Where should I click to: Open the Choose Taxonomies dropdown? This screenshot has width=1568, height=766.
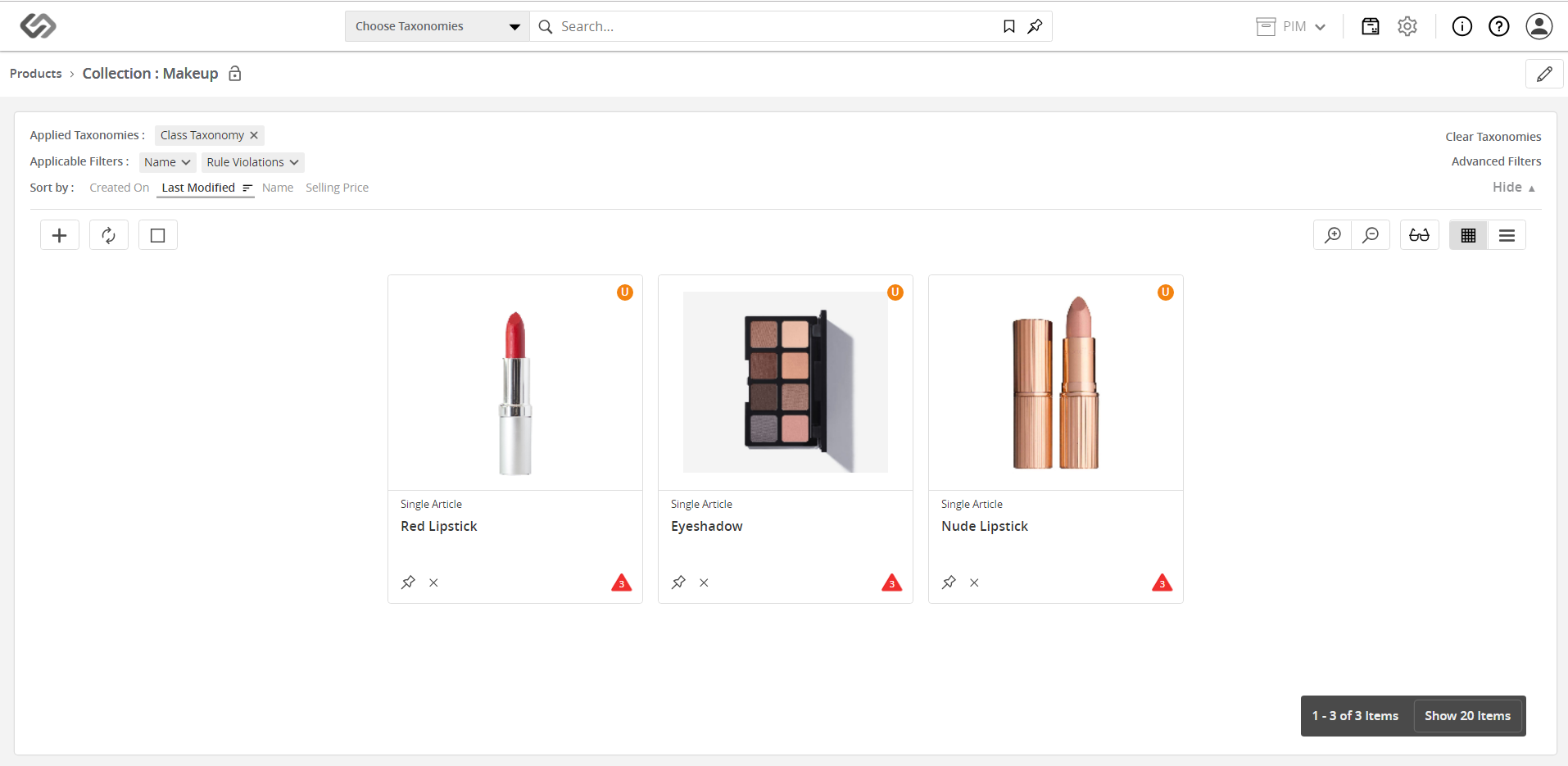[437, 26]
